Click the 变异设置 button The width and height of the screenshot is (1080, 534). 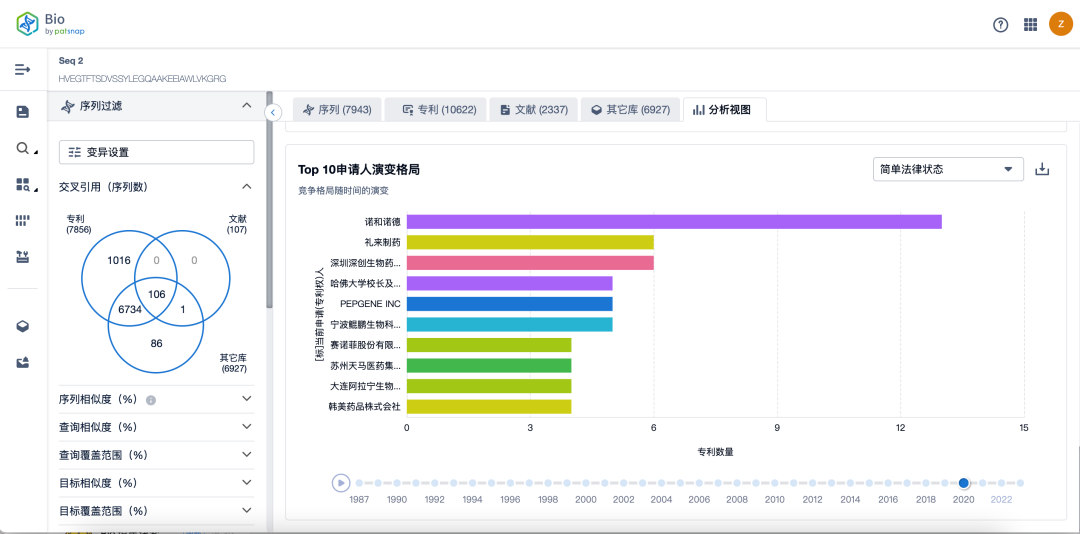[x=156, y=152]
